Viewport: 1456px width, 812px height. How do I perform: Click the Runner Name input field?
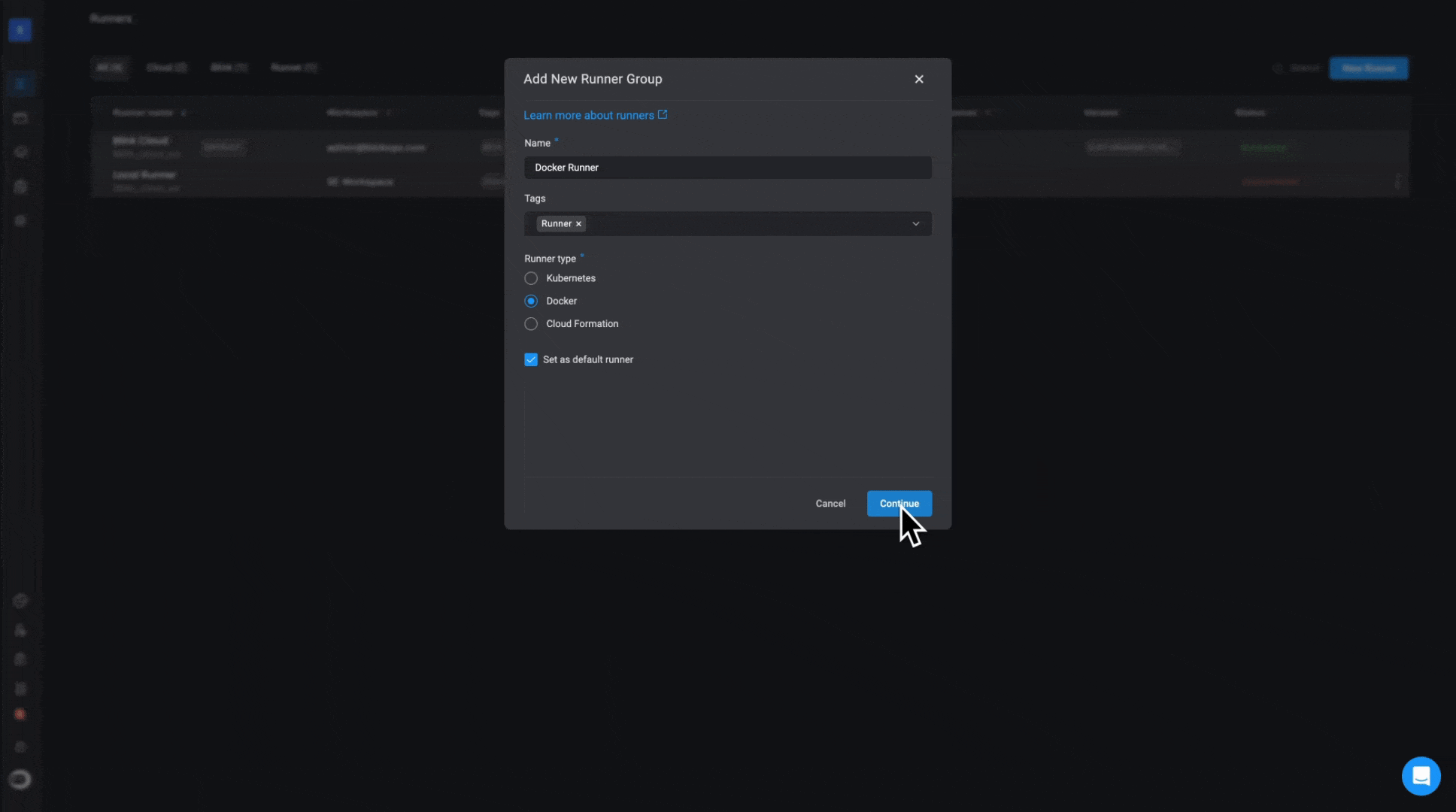[x=728, y=167]
